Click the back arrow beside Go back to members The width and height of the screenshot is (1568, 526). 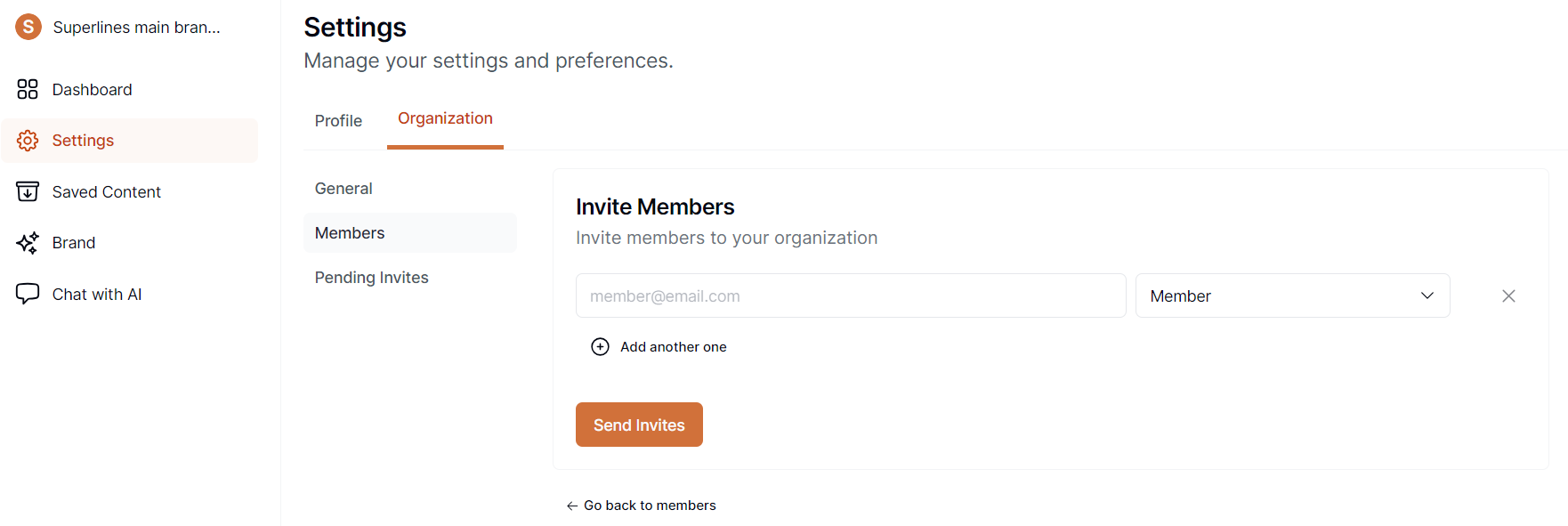(571, 505)
